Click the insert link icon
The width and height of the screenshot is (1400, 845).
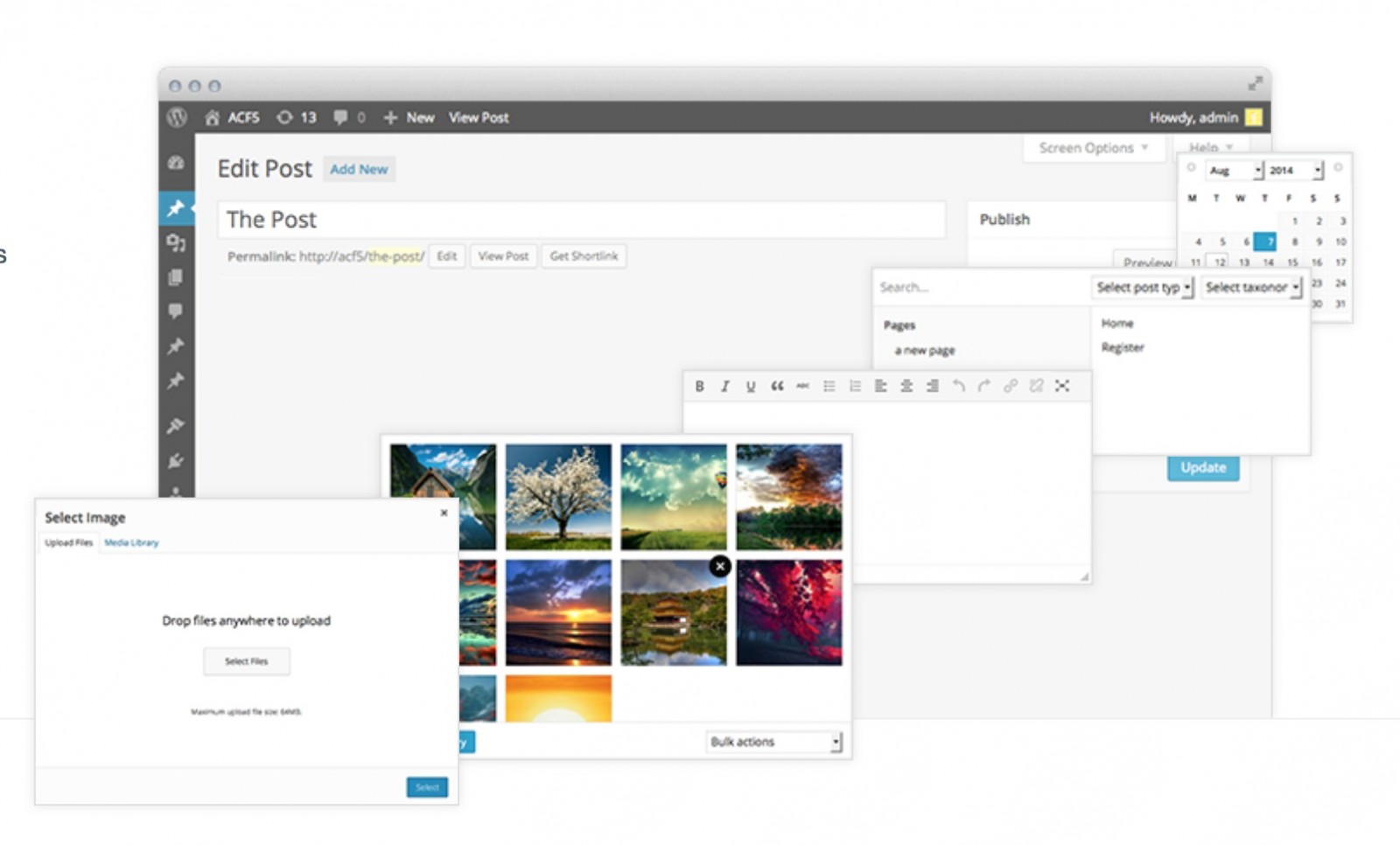1011,386
